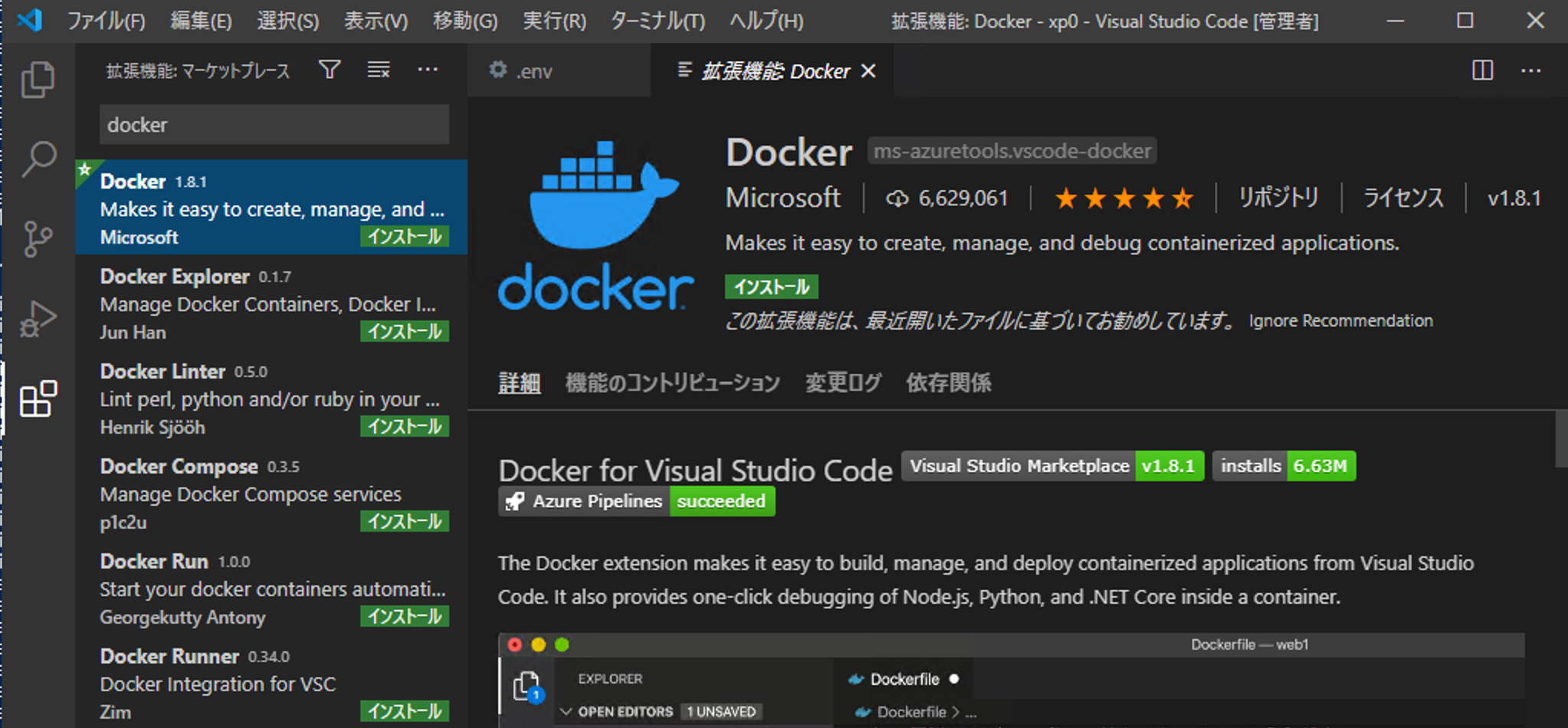Viewport: 1568px width, 728px height.
Task: Filter extensions with the funnel icon
Action: click(x=330, y=71)
